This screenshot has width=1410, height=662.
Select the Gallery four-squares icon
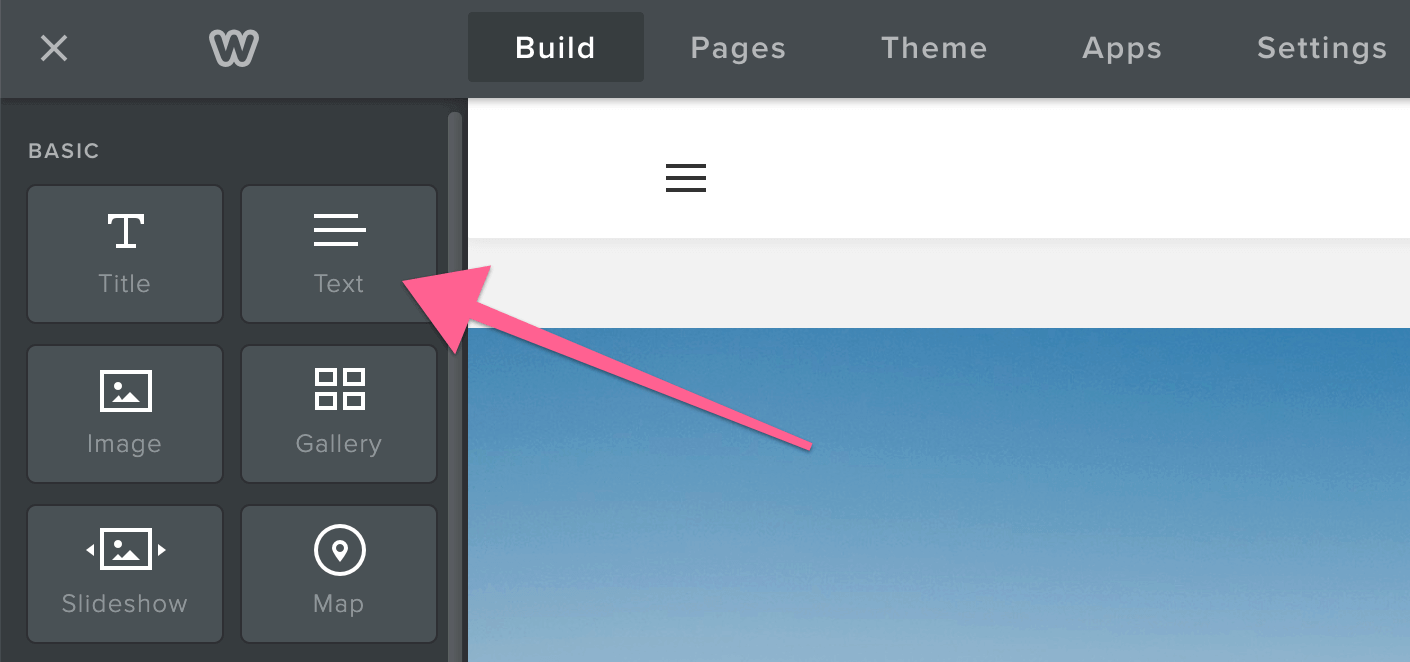pos(339,389)
